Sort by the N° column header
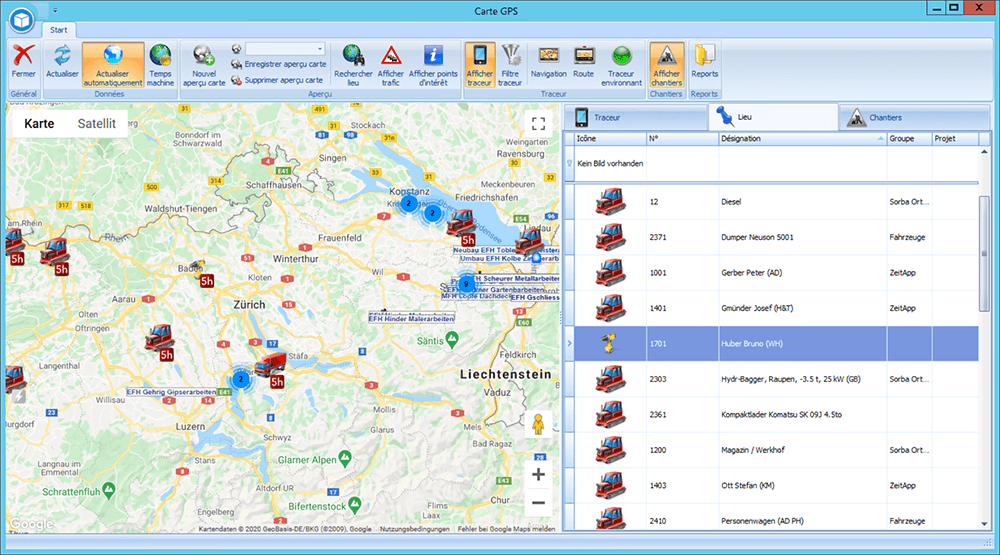 point(682,138)
